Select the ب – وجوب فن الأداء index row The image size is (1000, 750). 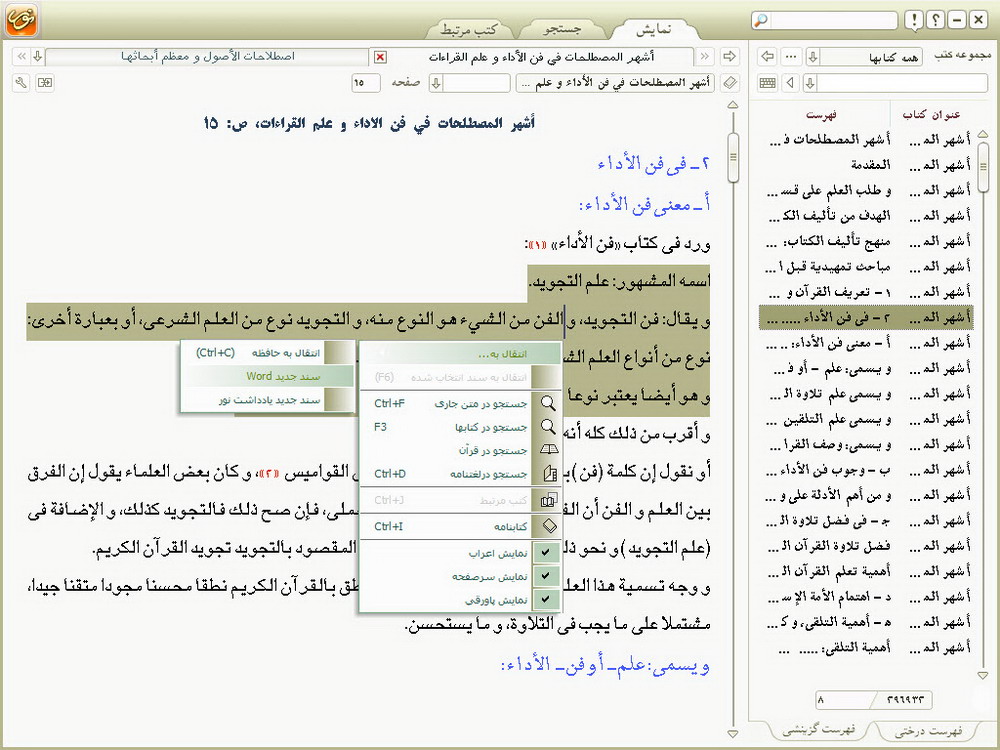click(865, 470)
